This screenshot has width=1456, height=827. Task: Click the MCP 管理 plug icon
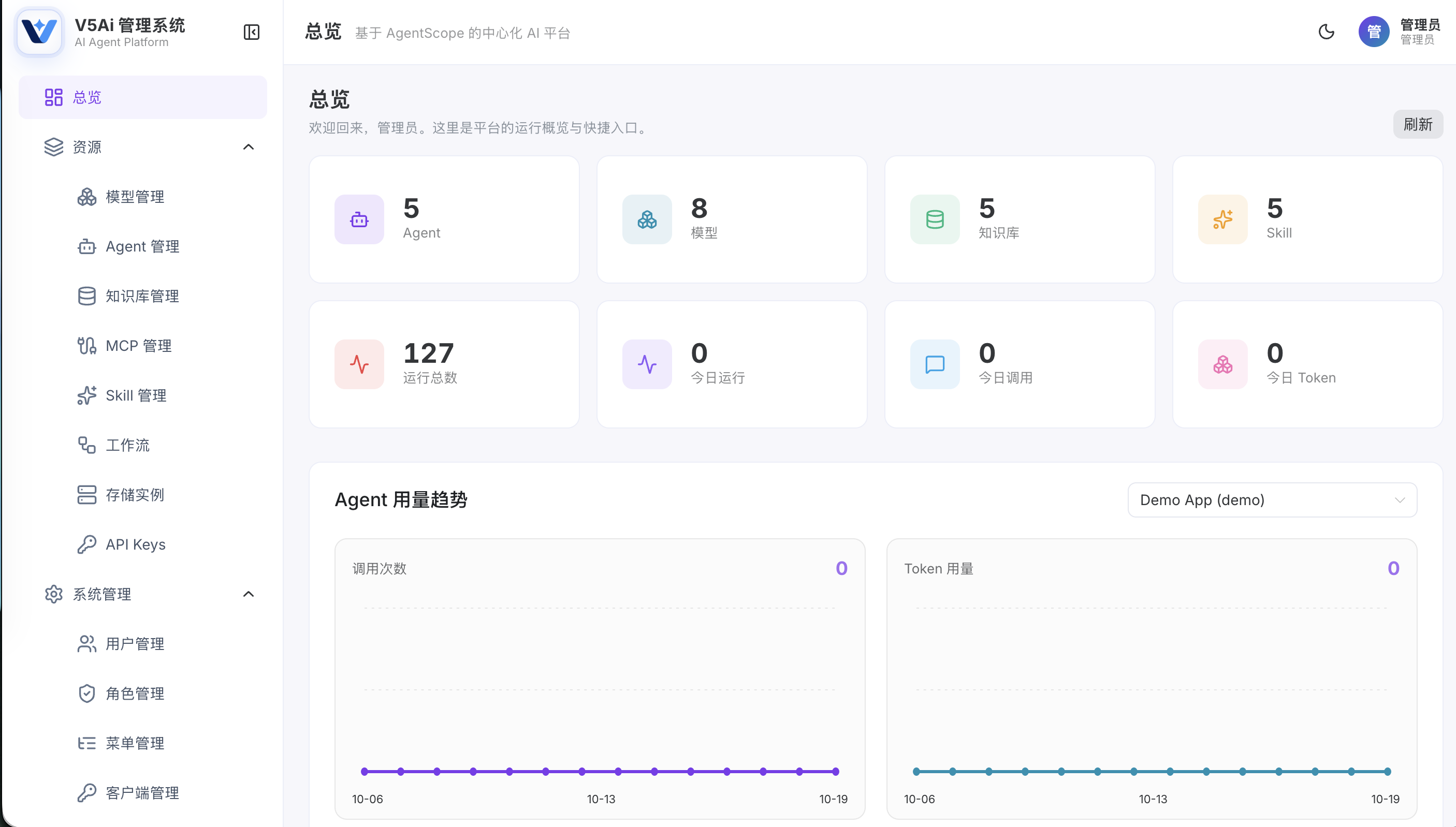(x=87, y=346)
